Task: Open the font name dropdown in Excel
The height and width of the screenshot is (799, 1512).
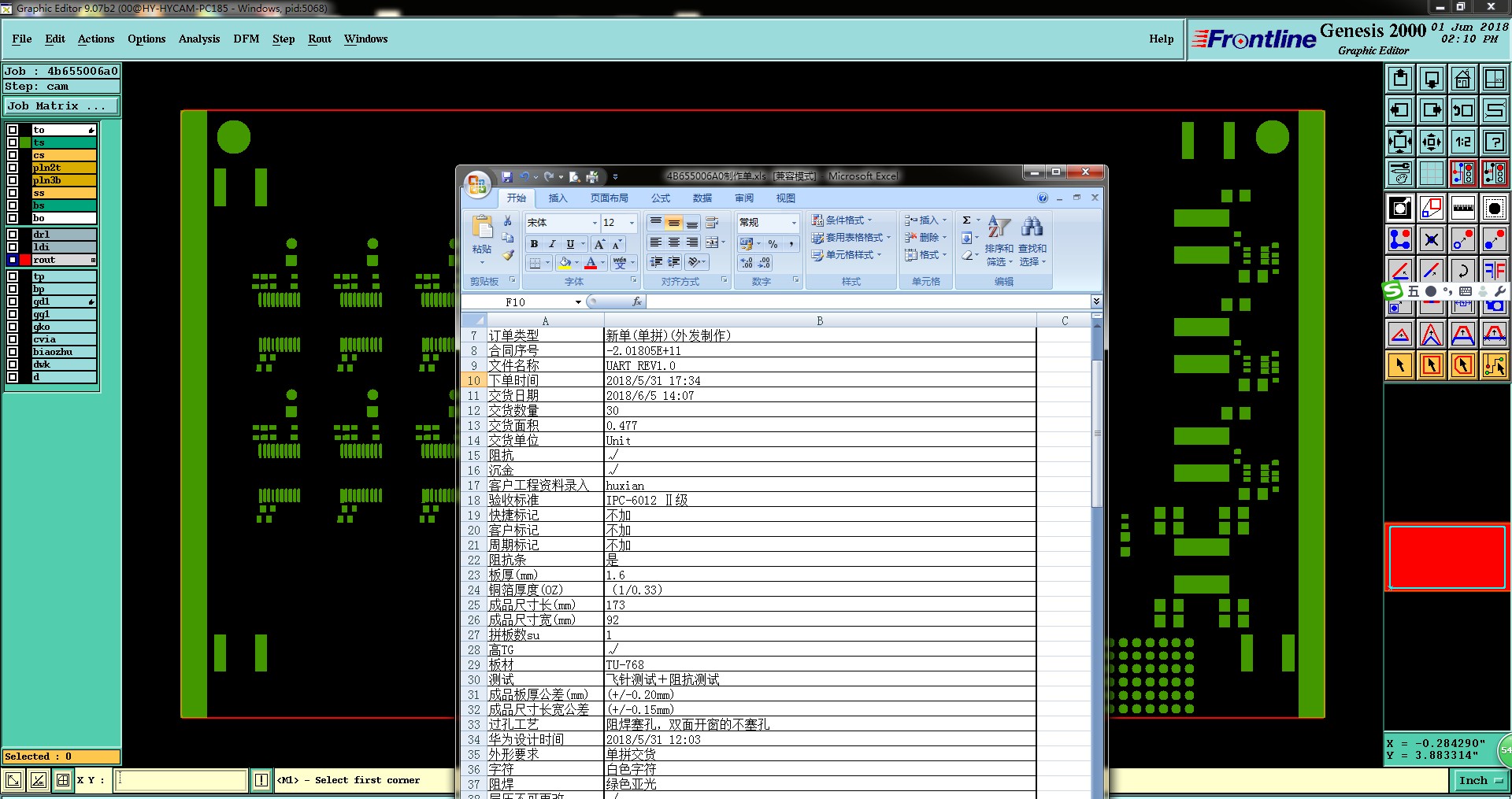Action: 595,223
